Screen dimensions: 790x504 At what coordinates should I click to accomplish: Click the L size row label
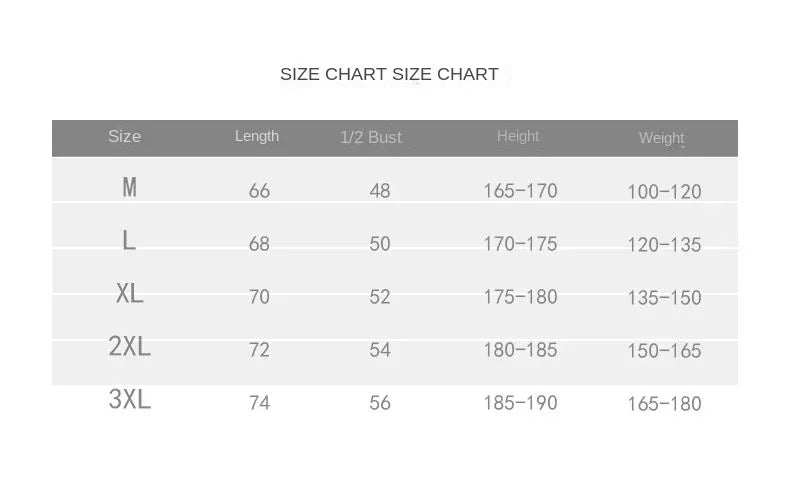pyautogui.click(x=129, y=240)
